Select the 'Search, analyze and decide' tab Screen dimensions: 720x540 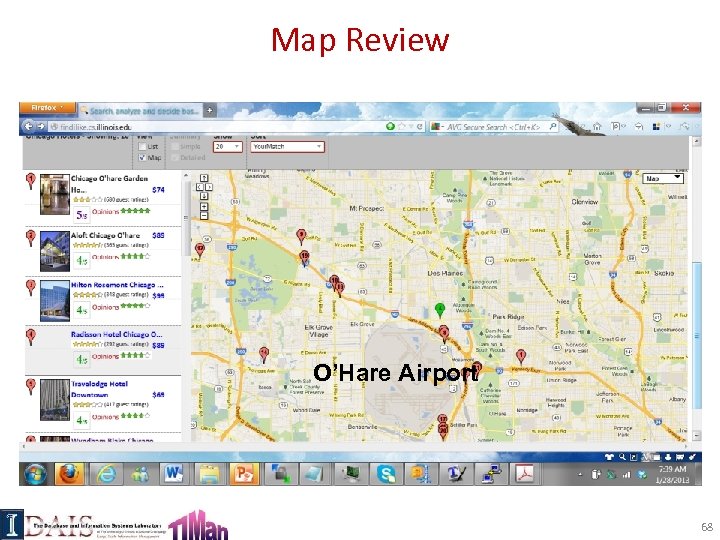tap(141, 111)
